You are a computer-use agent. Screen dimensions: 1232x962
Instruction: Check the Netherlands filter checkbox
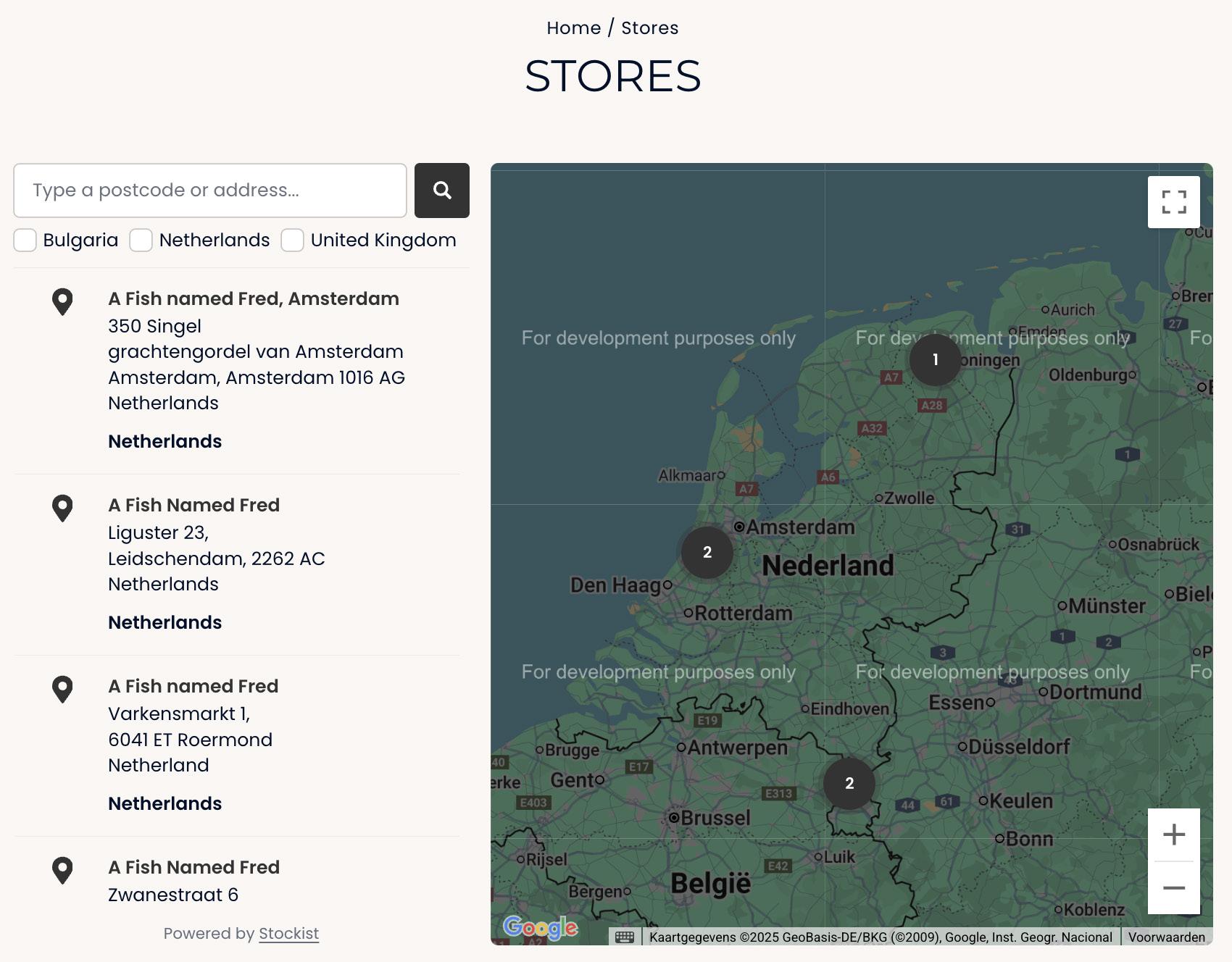pos(141,240)
